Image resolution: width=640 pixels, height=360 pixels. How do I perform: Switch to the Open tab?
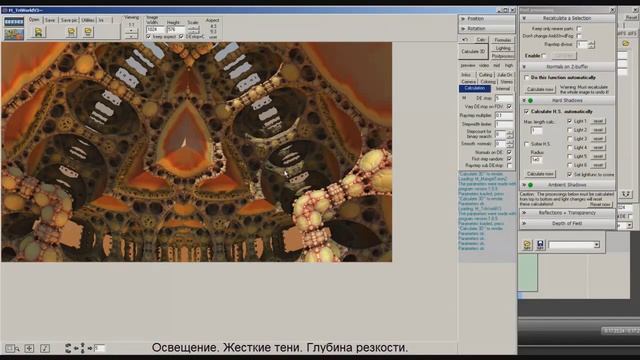[x=34, y=20]
